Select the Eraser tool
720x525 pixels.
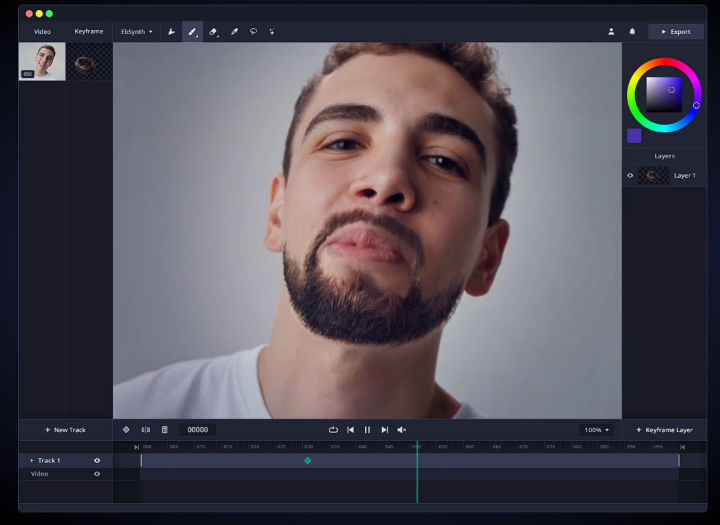tap(213, 32)
